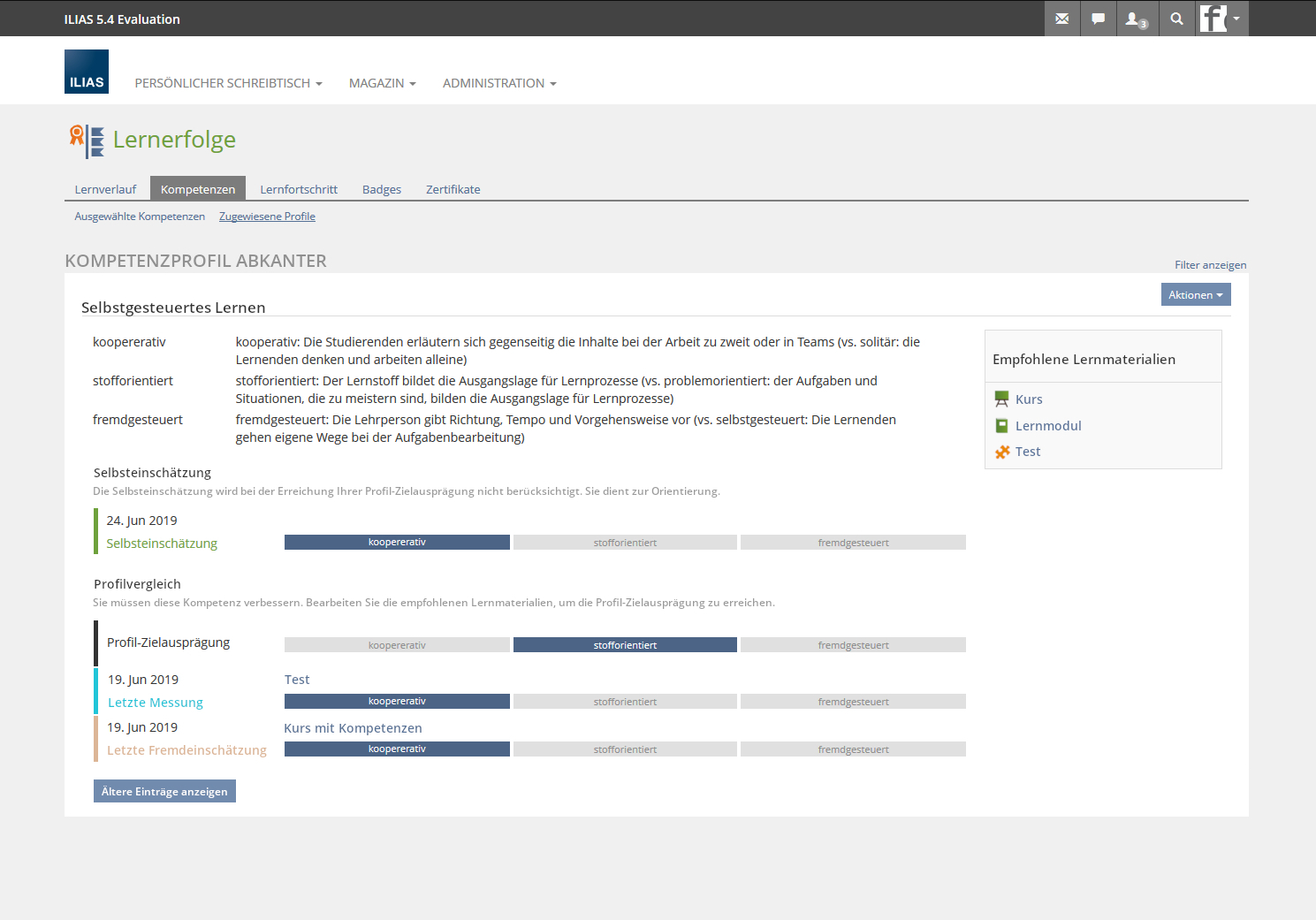Click the Test puzzle icon

coord(1001,452)
